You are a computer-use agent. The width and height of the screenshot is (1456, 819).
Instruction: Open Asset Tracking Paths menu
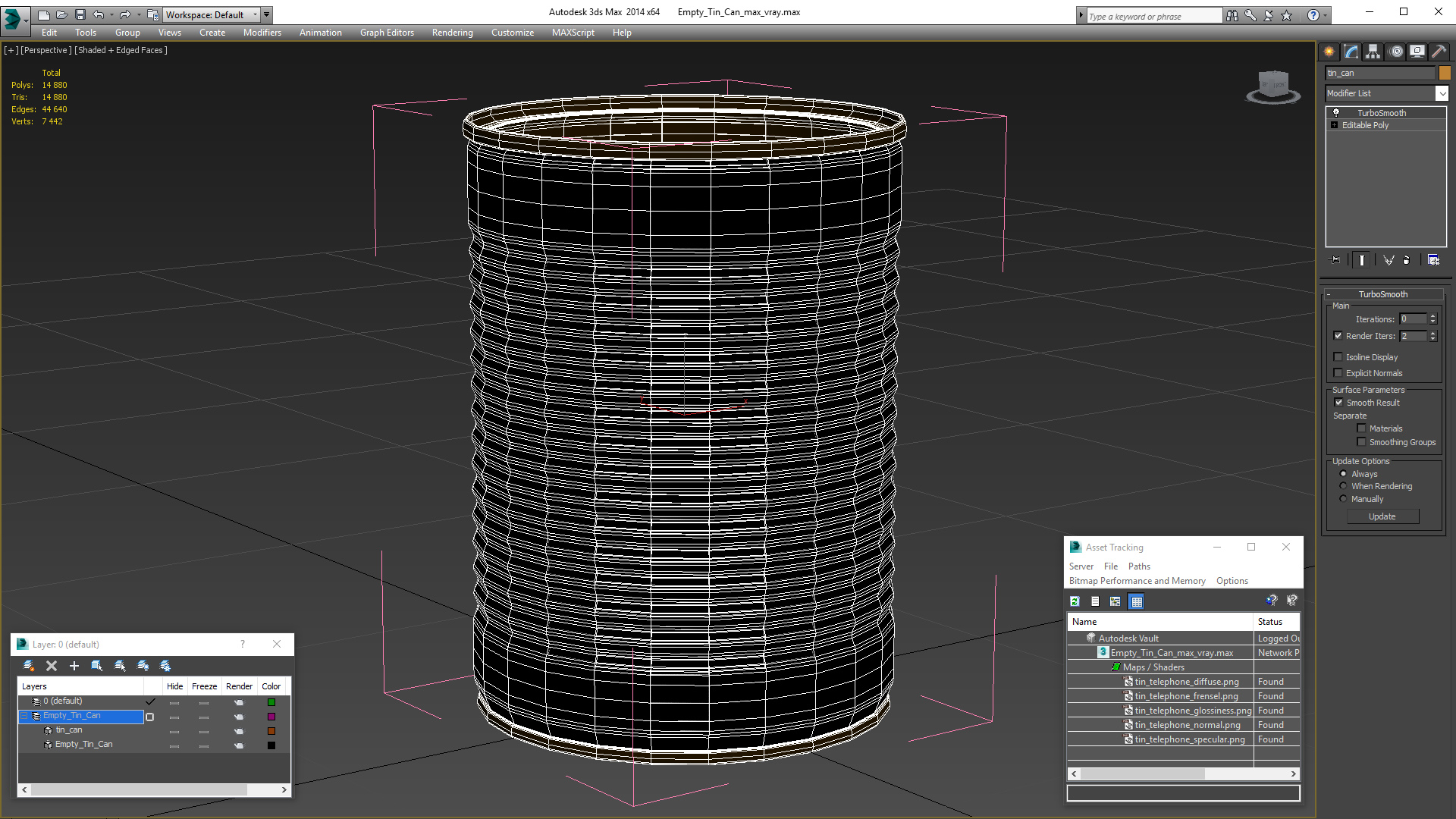[x=1139, y=566]
